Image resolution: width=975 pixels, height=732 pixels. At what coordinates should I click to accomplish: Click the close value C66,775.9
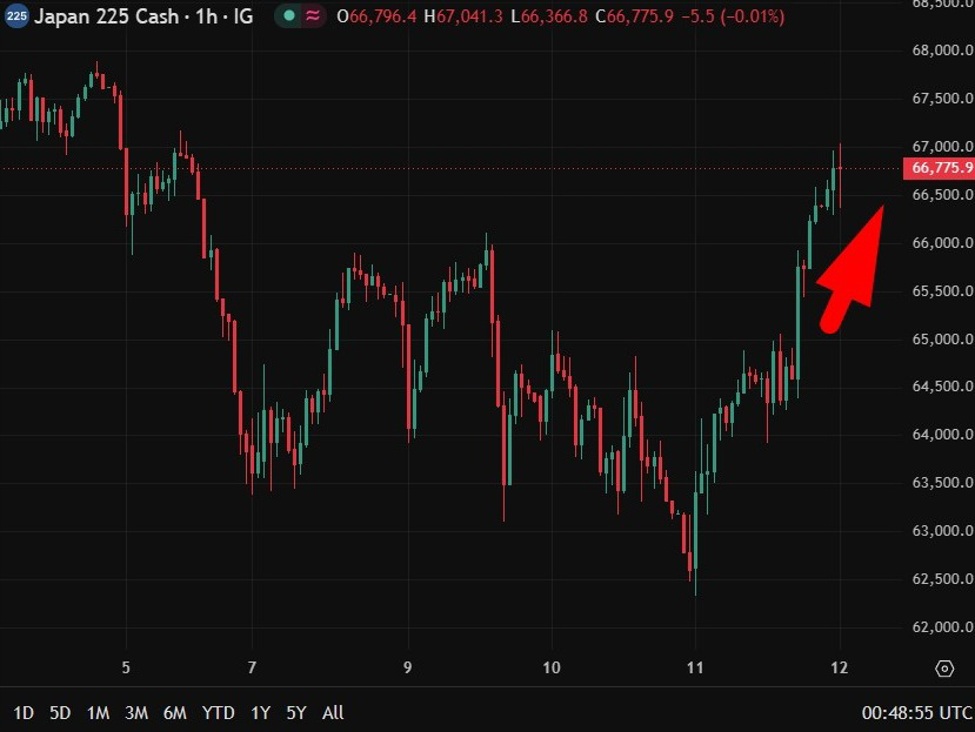(x=634, y=16)
